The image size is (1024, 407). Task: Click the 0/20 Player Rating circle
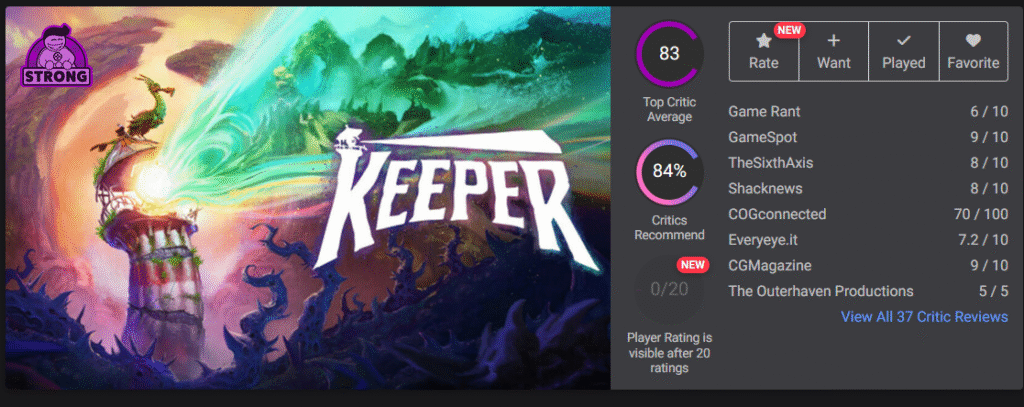669,290
